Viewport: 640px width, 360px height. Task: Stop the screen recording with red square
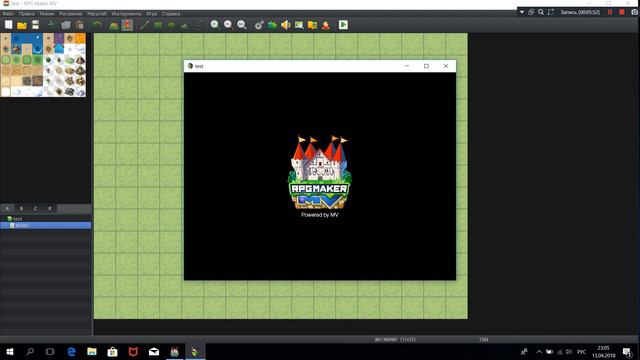(x=622, y=12)
